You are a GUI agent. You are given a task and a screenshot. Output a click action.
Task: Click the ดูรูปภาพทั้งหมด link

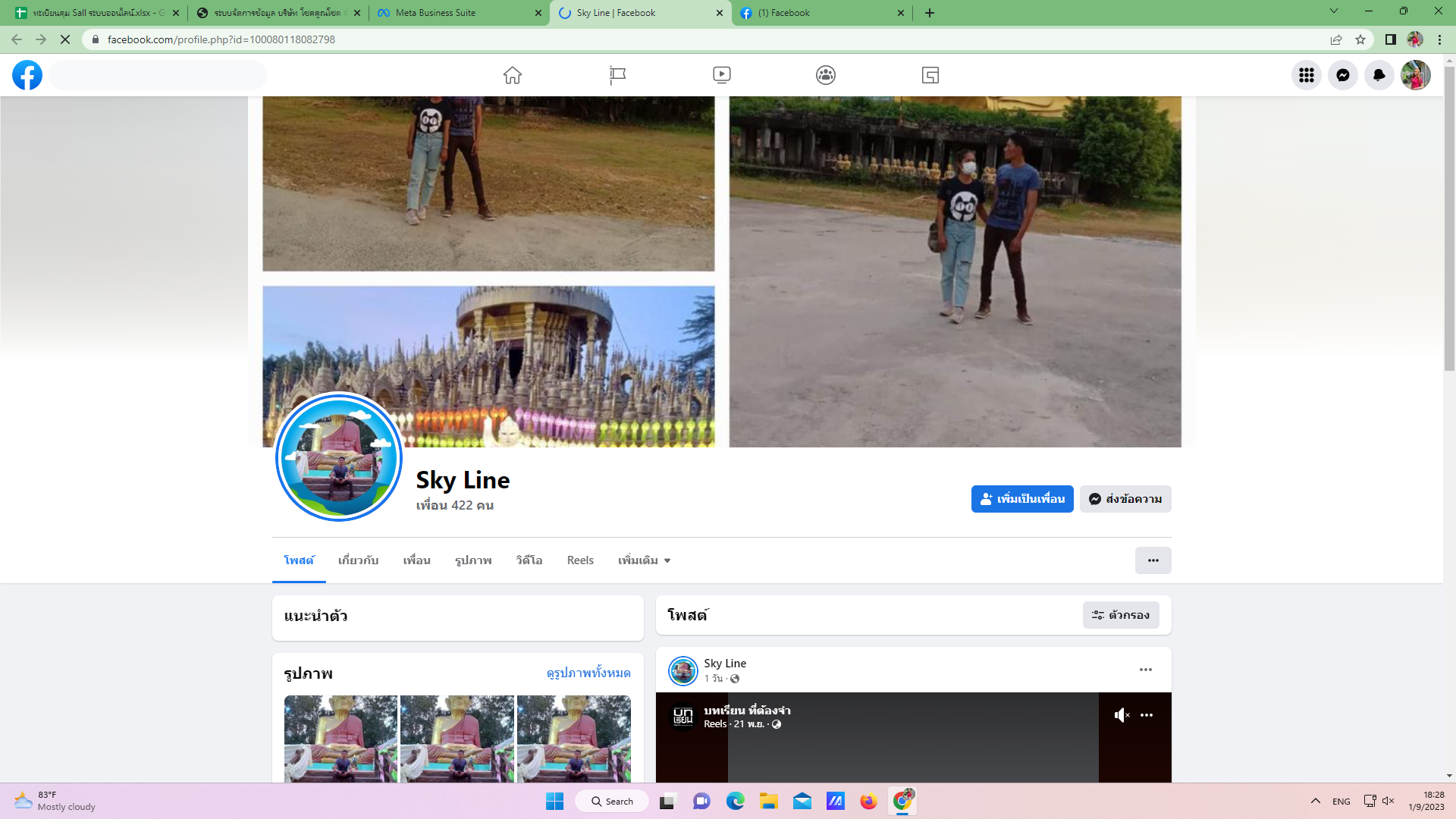[588, 673]
